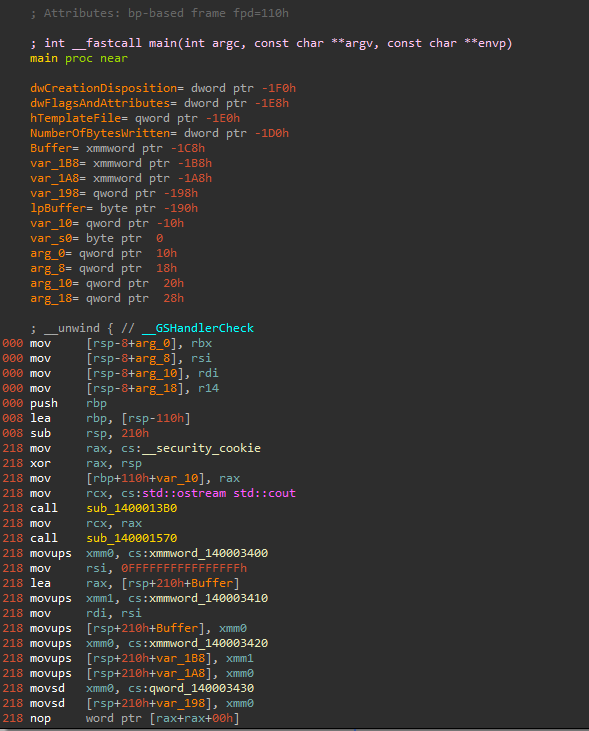Viewport: 589px width, 731px height.
Task: Click xmmword_140003410 data reference
Action: [208, 598]
